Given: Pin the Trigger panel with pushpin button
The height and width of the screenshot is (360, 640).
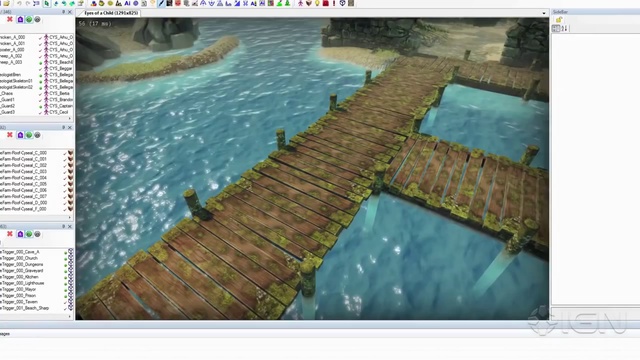Looking at the screenshot, I should 63,226.
